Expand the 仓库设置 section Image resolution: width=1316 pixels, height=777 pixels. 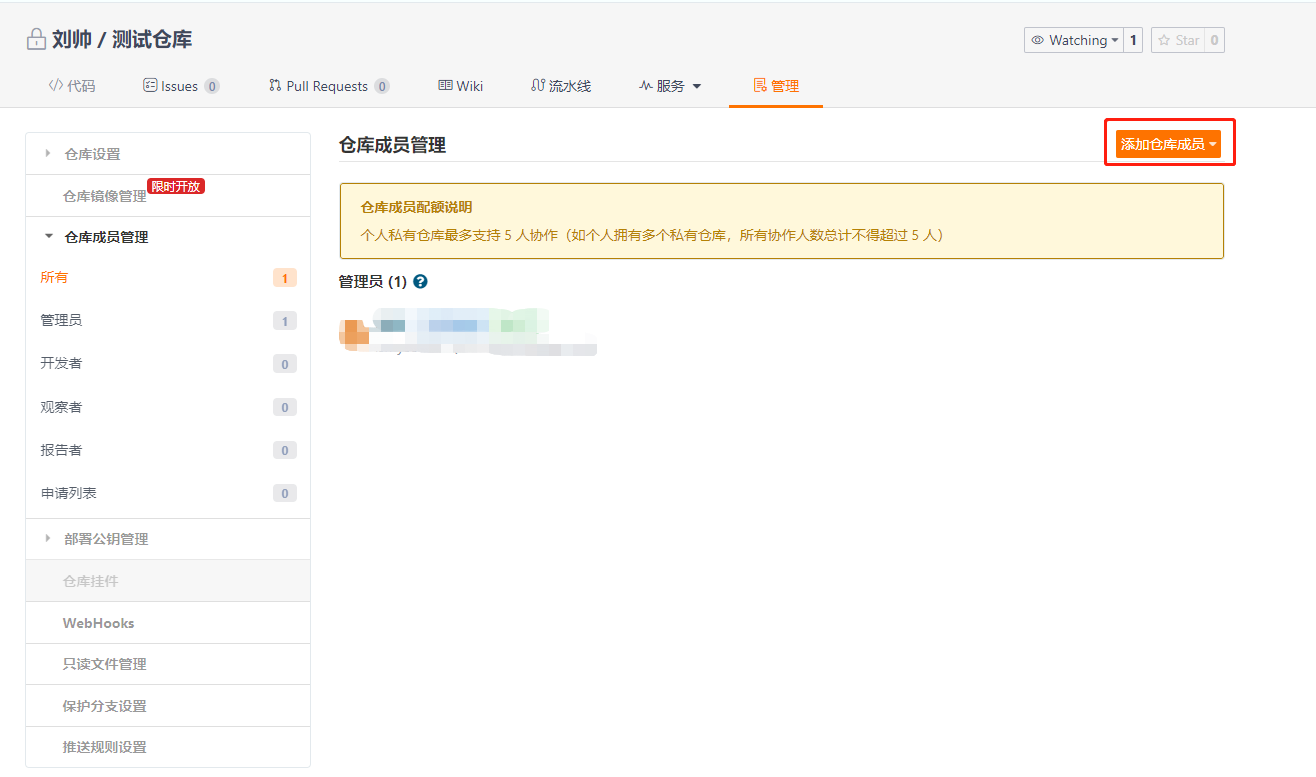tap(168, 154)
